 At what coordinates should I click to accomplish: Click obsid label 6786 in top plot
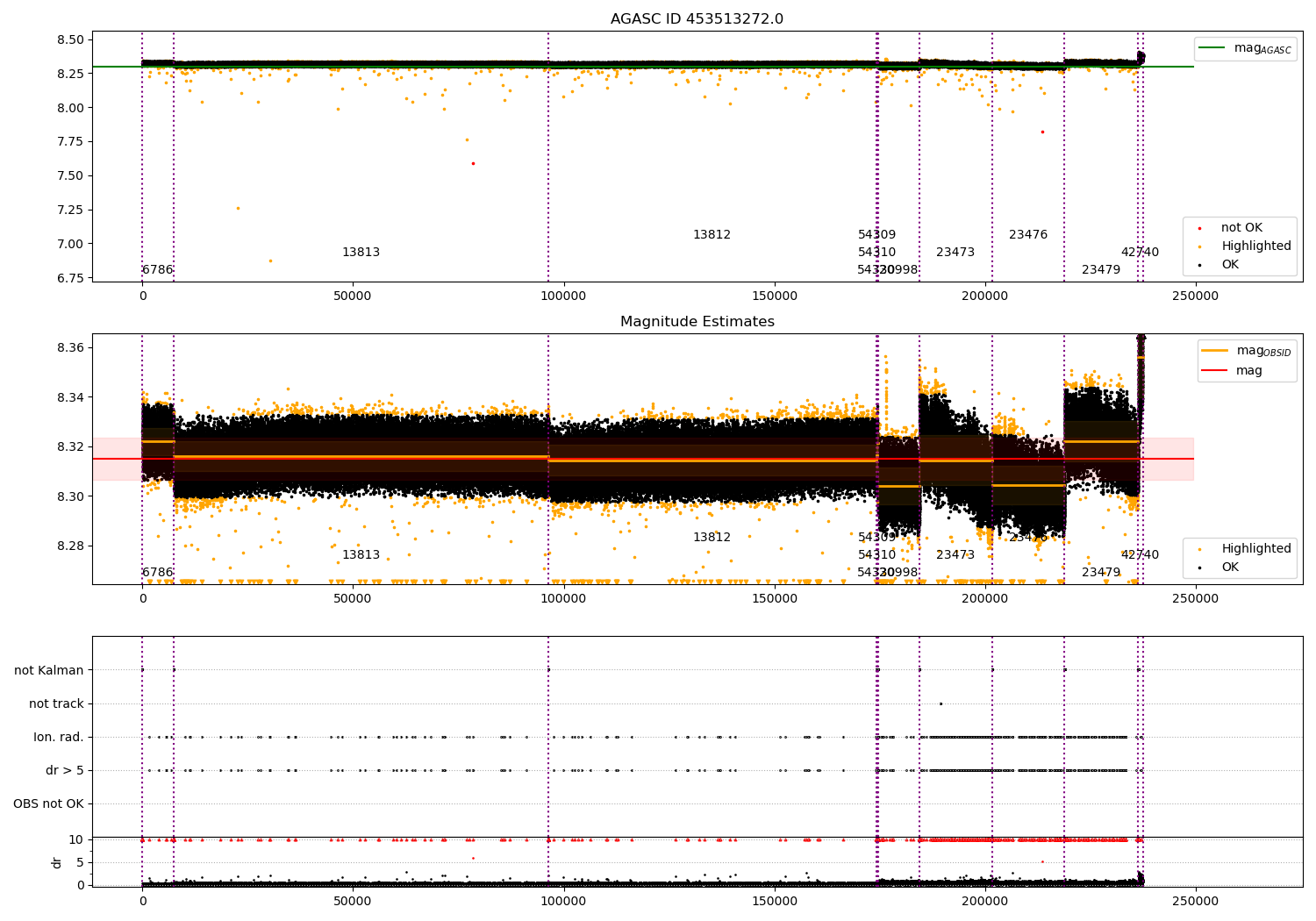tap(158, 270)
